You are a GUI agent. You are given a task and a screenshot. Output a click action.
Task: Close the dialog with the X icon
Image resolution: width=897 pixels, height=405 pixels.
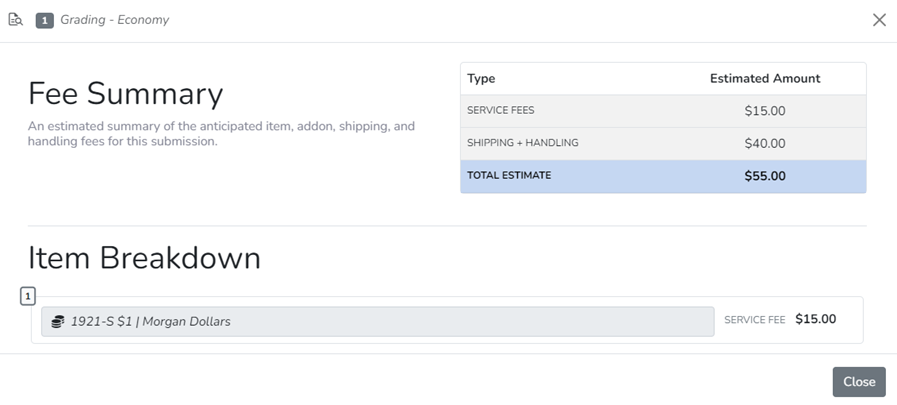click(879, 20)
